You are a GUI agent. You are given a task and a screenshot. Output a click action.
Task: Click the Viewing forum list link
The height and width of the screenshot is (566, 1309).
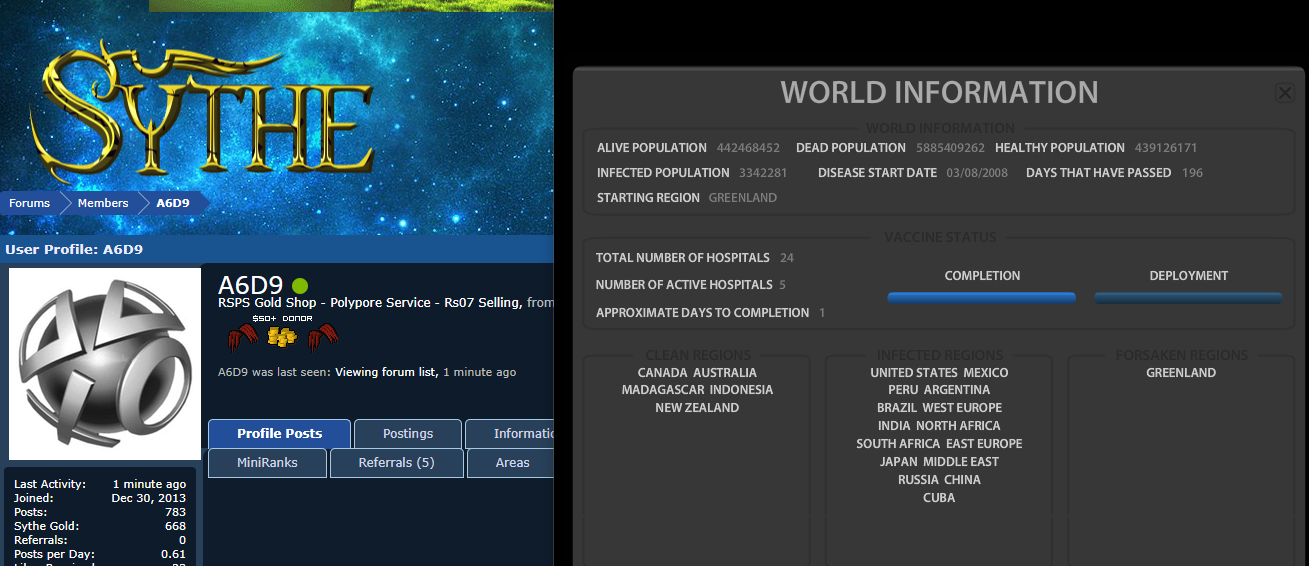click(386, 372)
